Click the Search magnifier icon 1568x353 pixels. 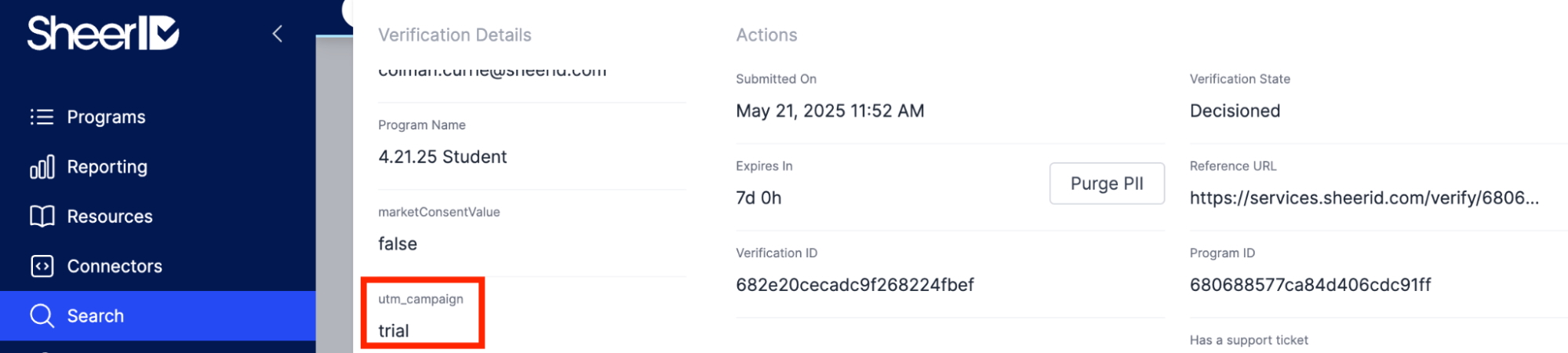pyautogui.click(x=42, y=315)
